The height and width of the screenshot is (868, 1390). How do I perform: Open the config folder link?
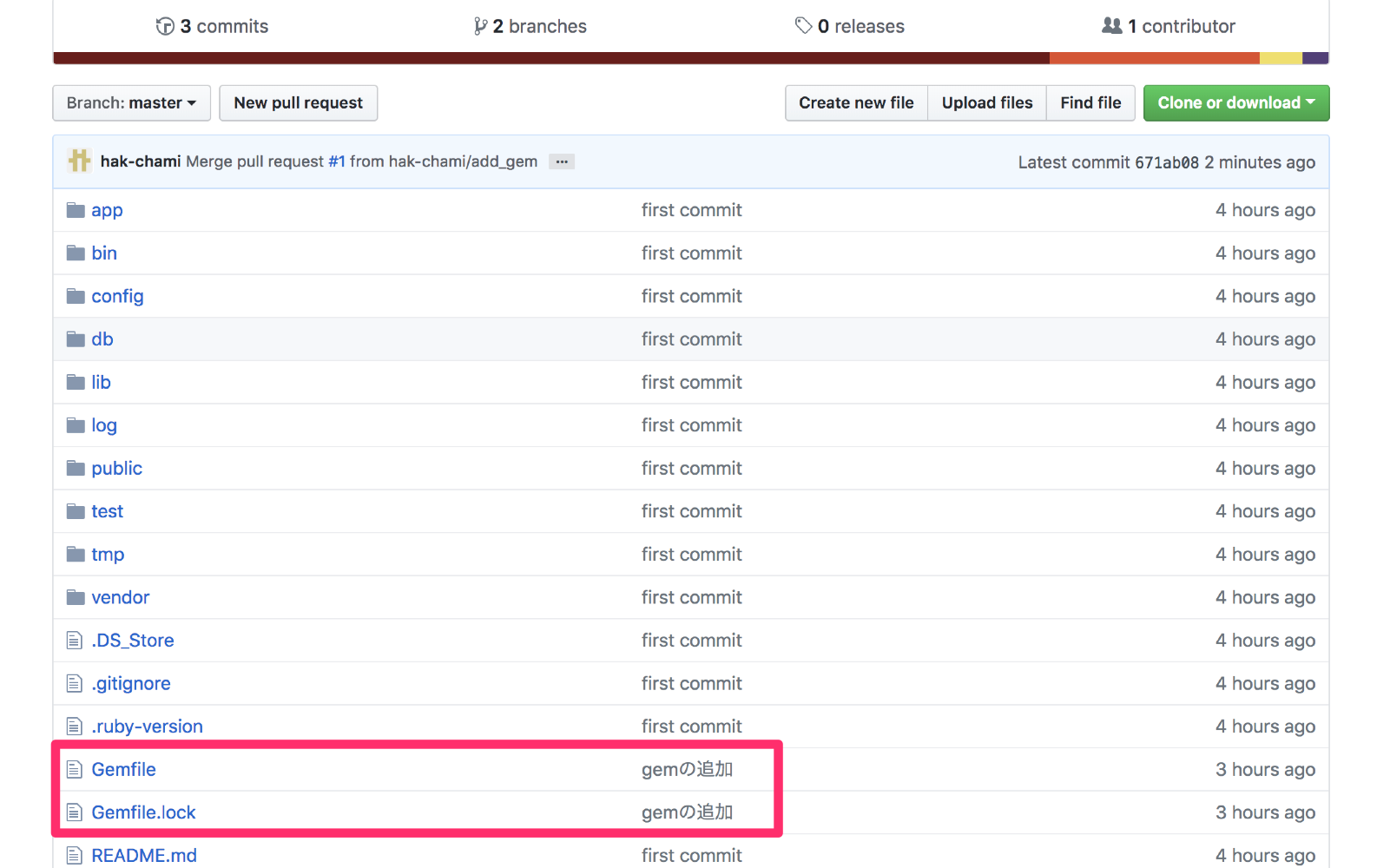[117, 297]
